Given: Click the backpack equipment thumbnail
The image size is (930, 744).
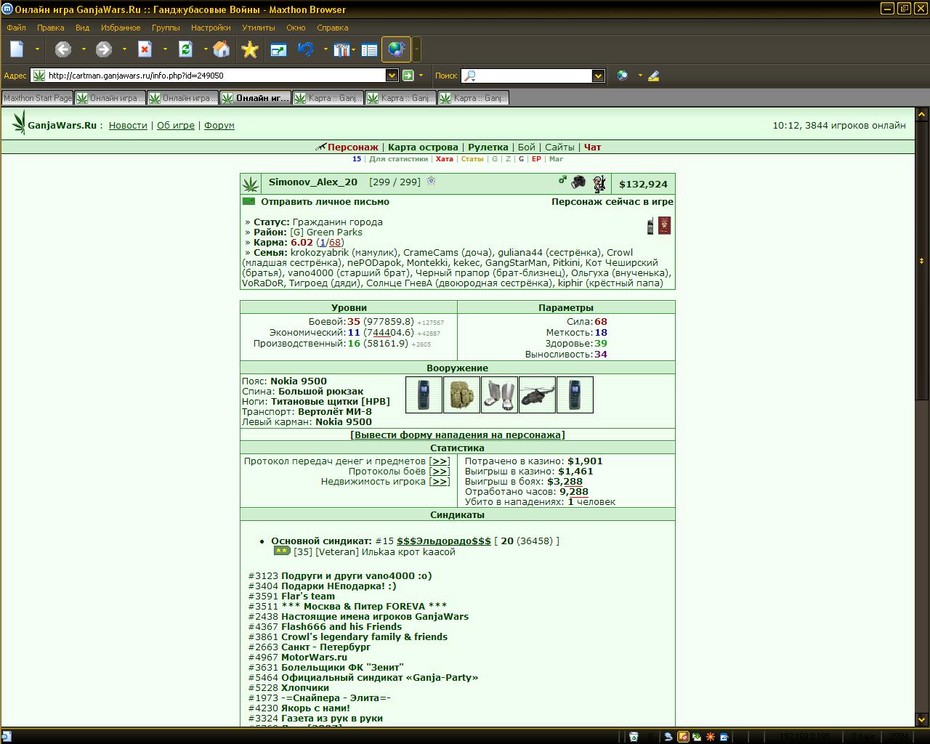Looking at the screenshot, I should coord(461,395).
